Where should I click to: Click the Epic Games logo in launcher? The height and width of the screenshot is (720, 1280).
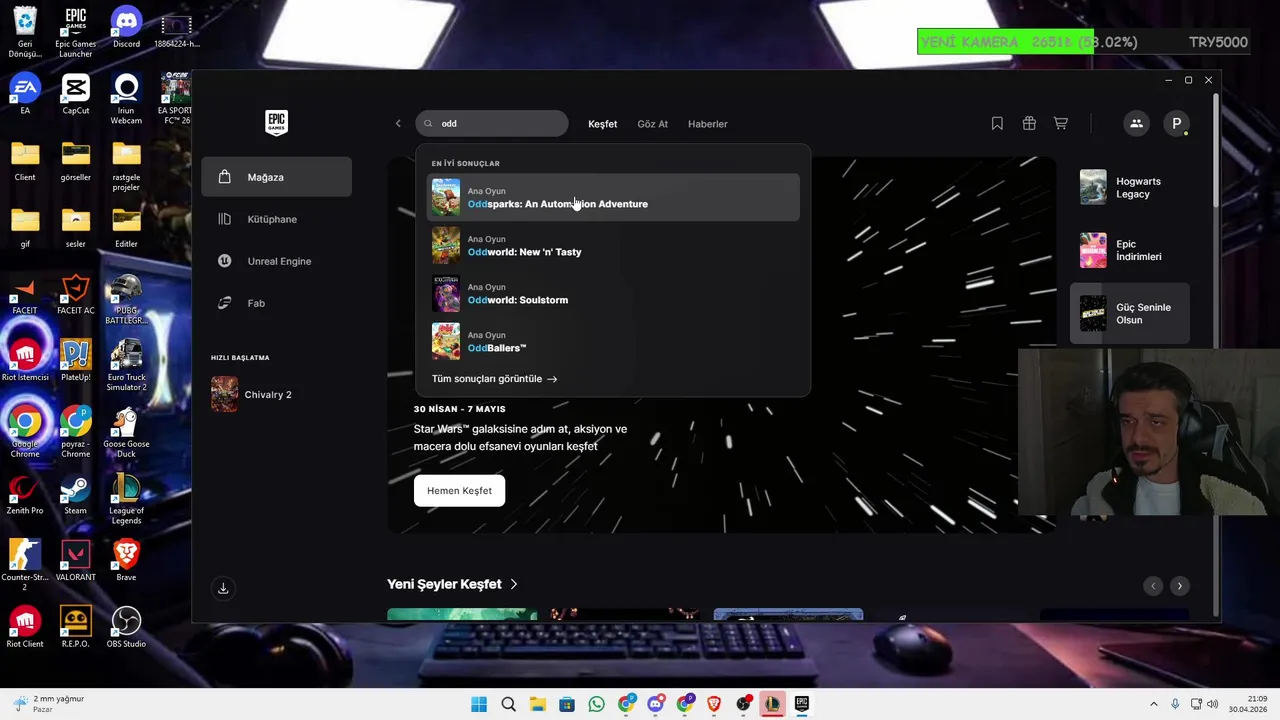[x=276, y=123]
